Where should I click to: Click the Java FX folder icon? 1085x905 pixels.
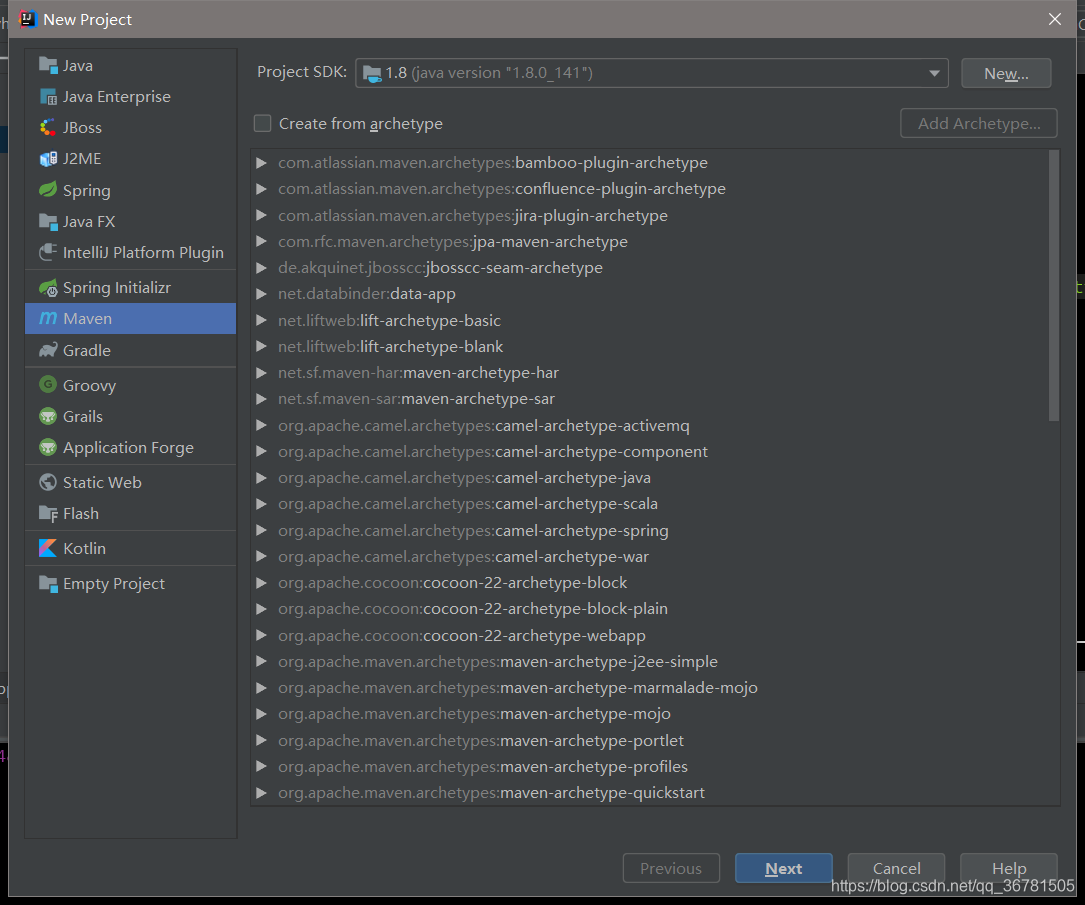(48, 221)
